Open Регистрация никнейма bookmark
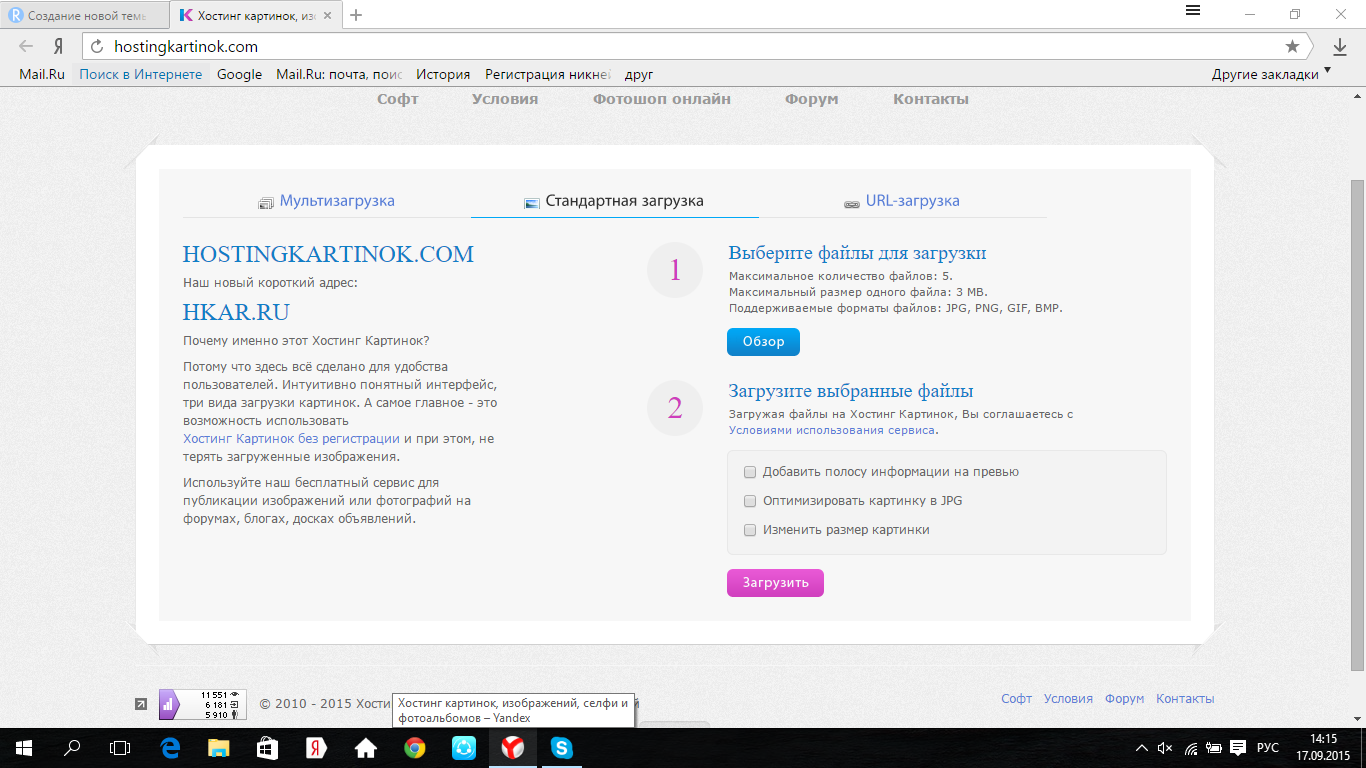The height and width of the screenshot is (768, 1366). [x=548, y=74]
